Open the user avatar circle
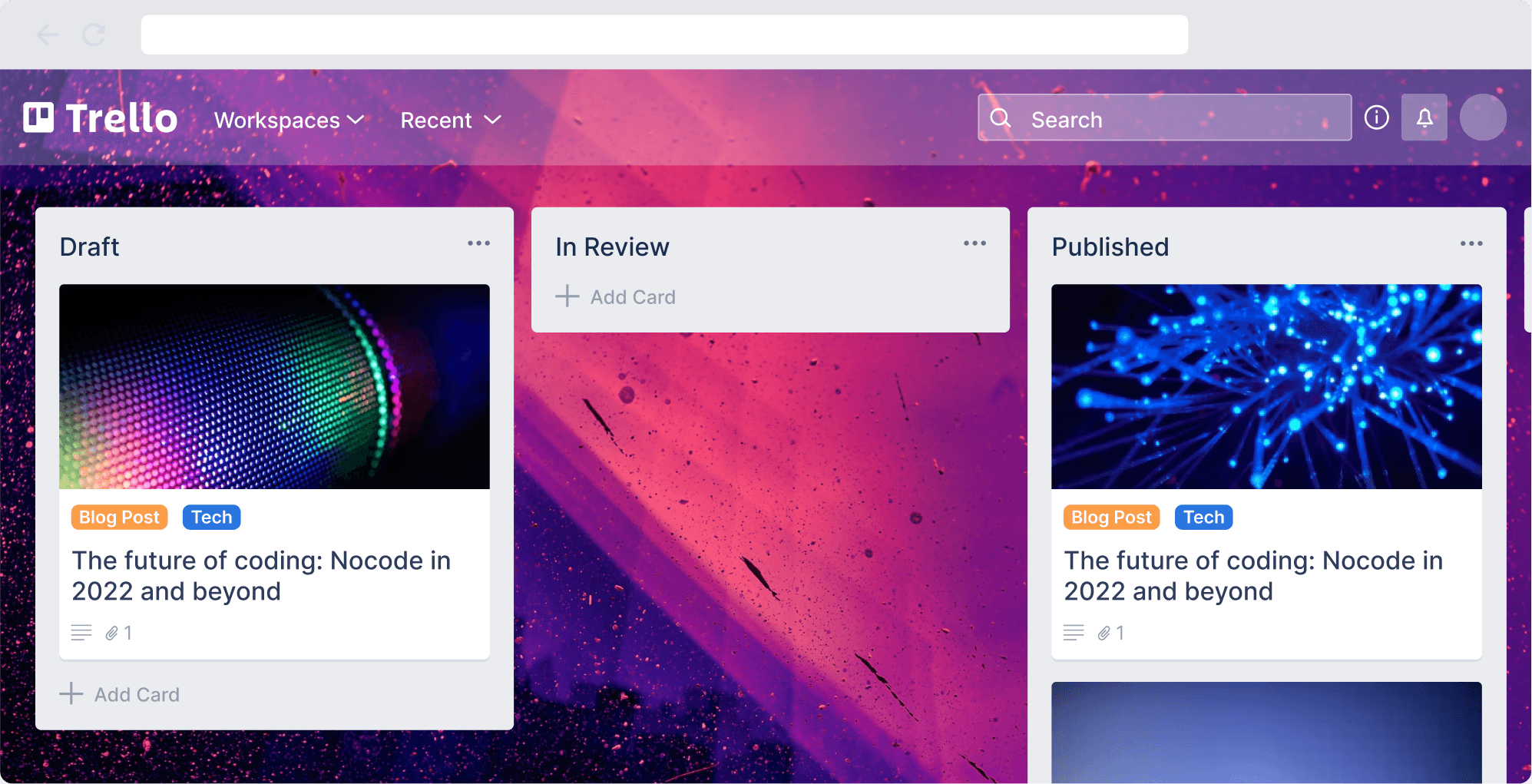The height and width of the screenshot is (784, 1532). pyautogui.click(x=1483, y=117)
